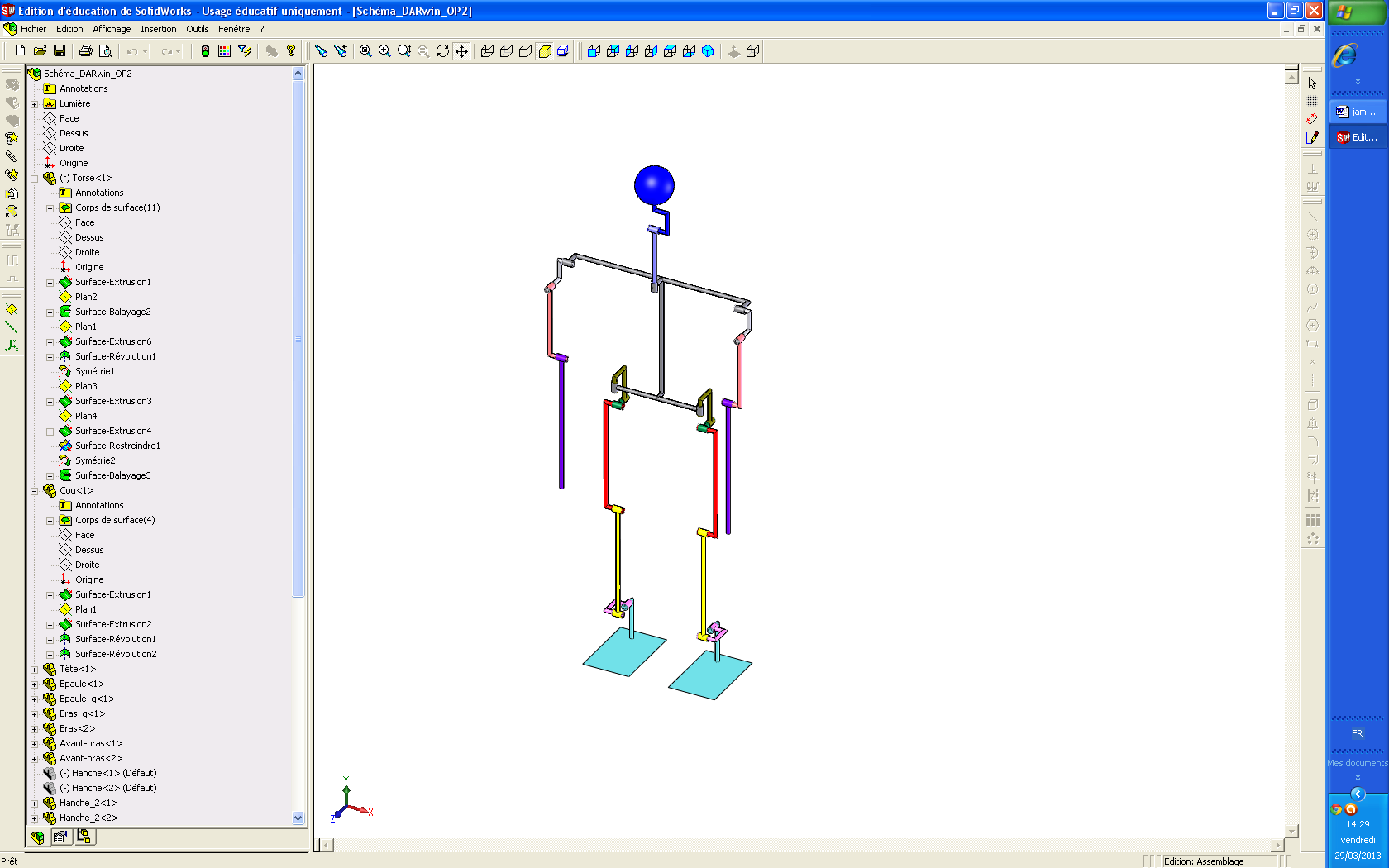
Task: Open the Windows Start button
Action: (x=1356, y=12)
